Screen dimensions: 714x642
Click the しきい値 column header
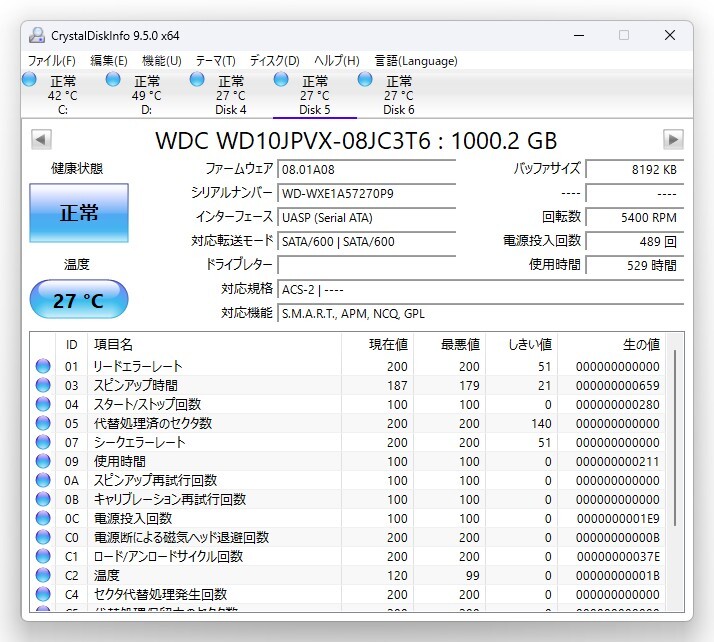[x=522, y=345]
